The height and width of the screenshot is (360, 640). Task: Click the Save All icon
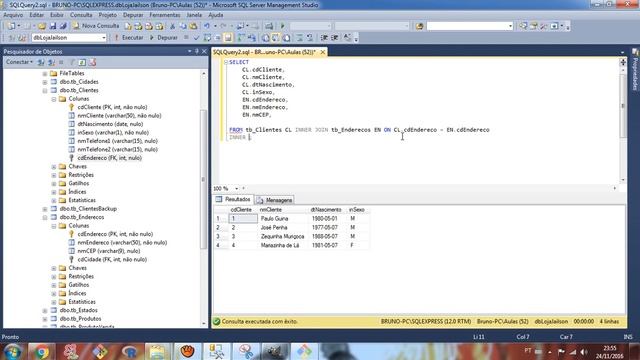(63, 26)
